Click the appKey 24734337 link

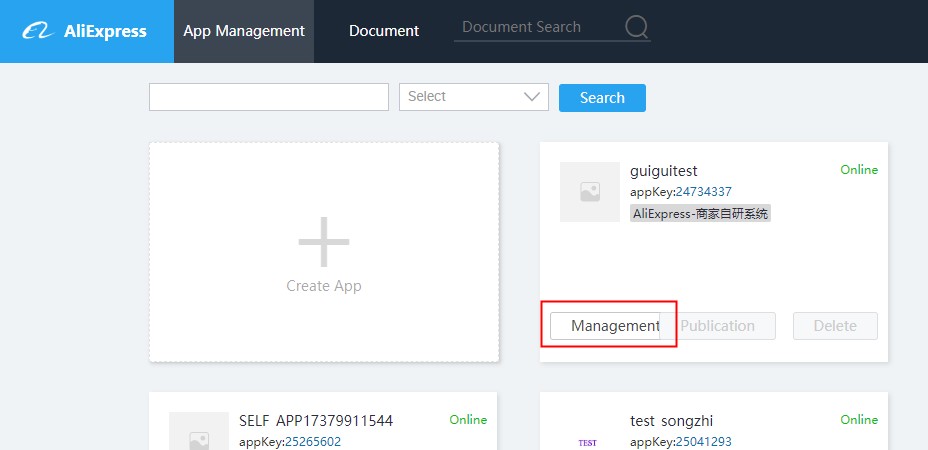(704, 192)
